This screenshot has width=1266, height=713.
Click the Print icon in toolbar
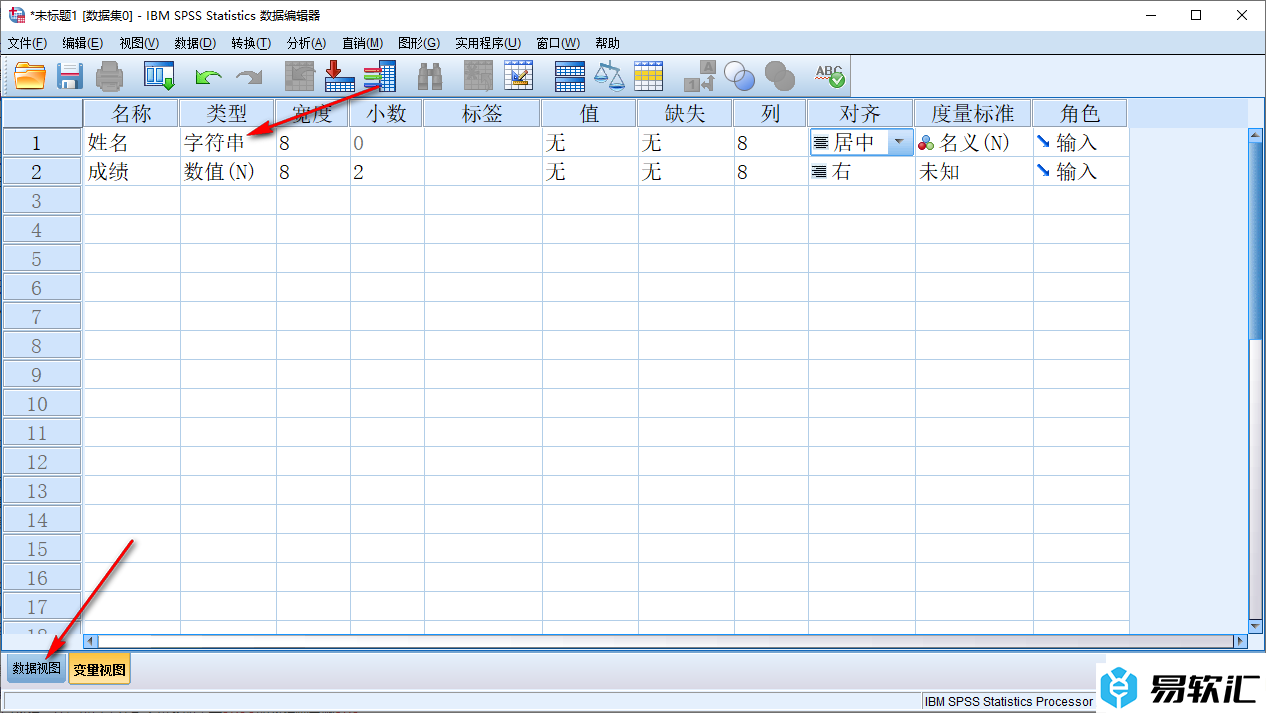click(108, 76)
